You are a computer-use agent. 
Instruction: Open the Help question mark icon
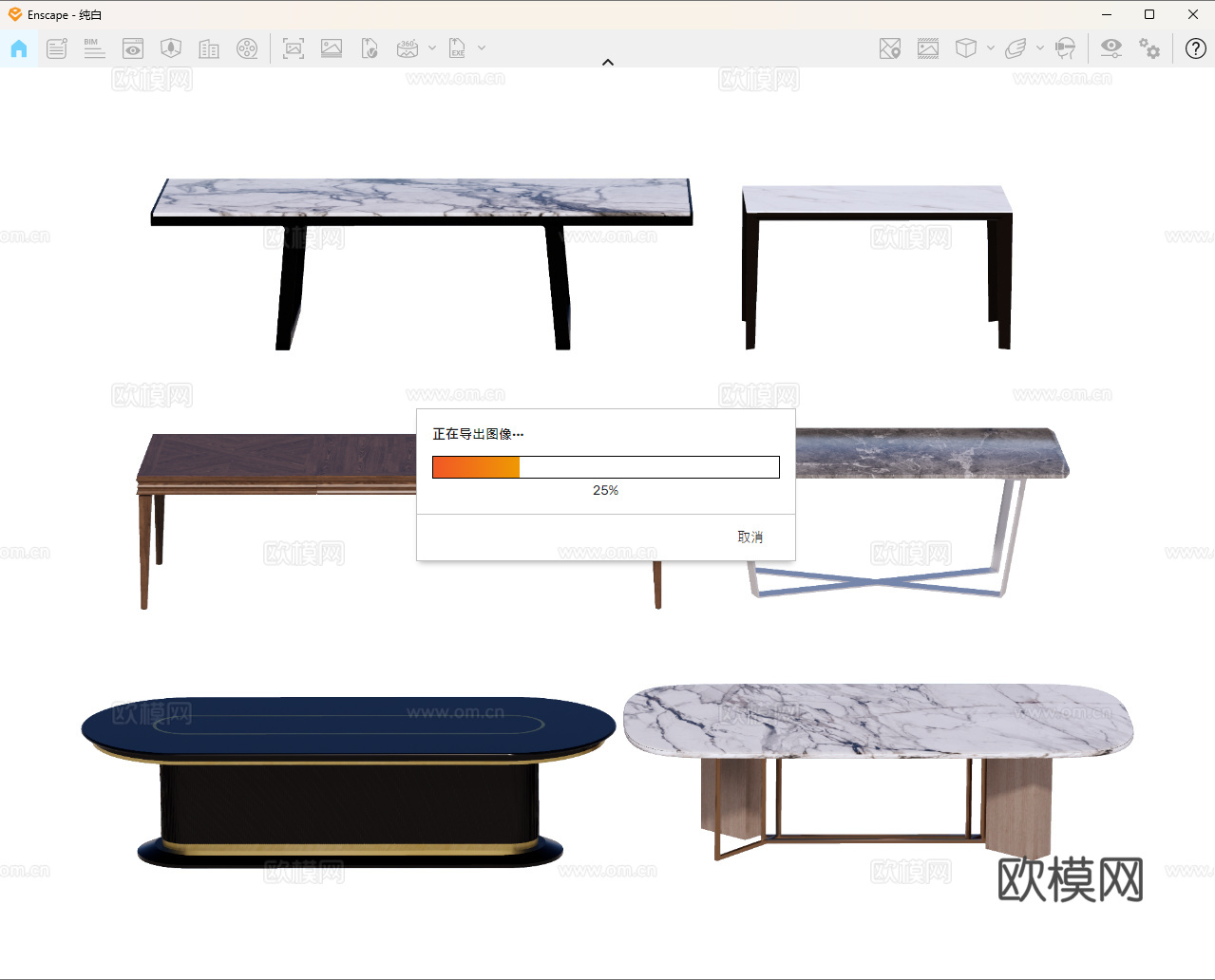1196,48
